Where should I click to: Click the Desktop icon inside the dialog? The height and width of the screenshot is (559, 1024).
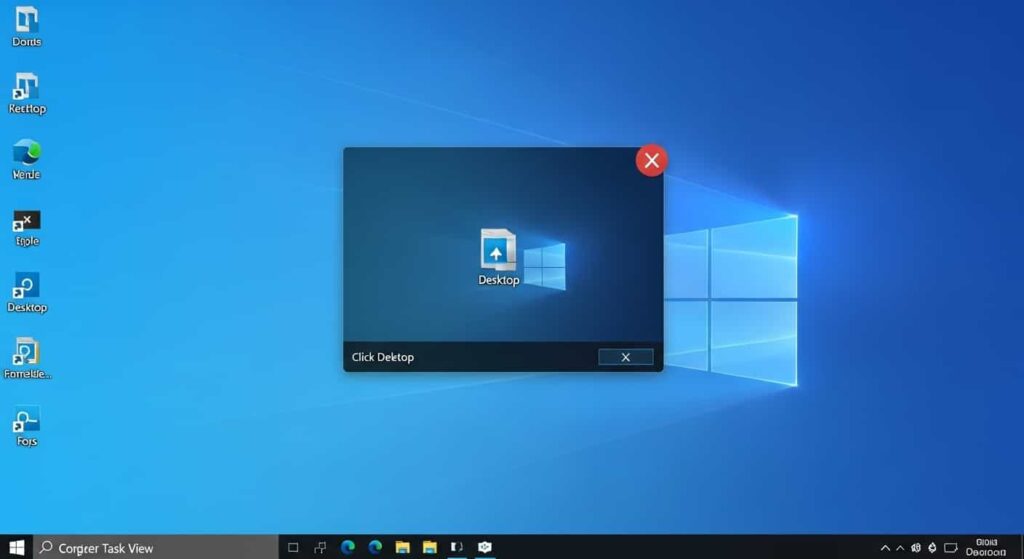pos(498,254)
